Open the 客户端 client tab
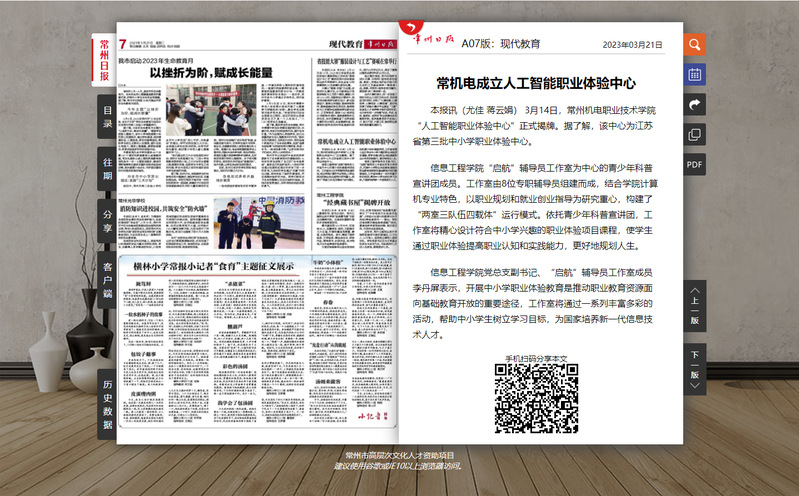 pos(106,280)
